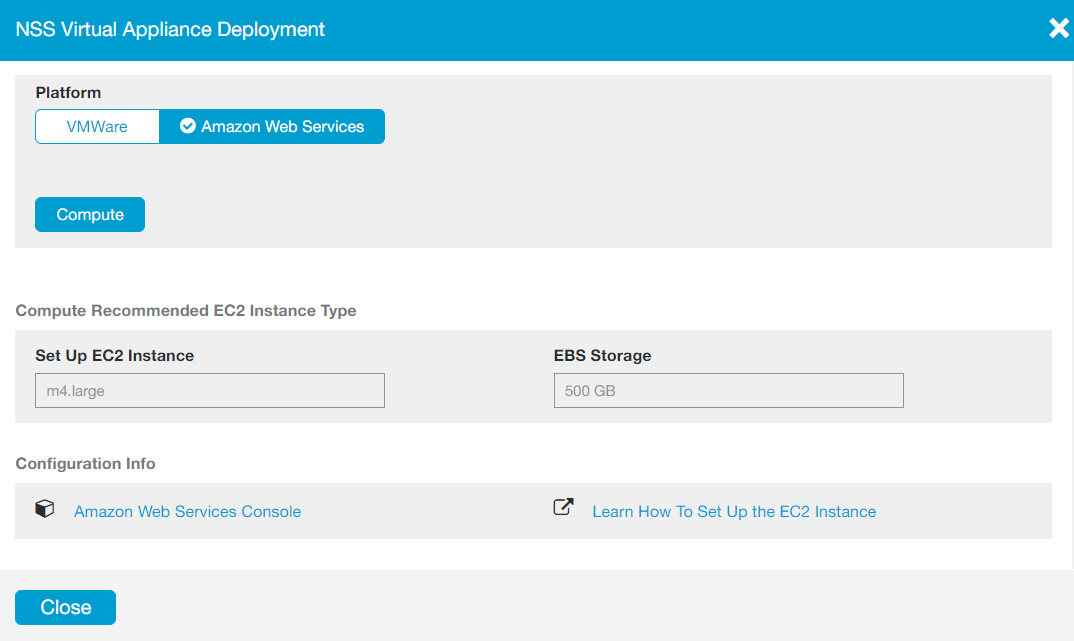Click the empty footer area right of Close
The image size is (1074, 641).
(x=600, y=607)
